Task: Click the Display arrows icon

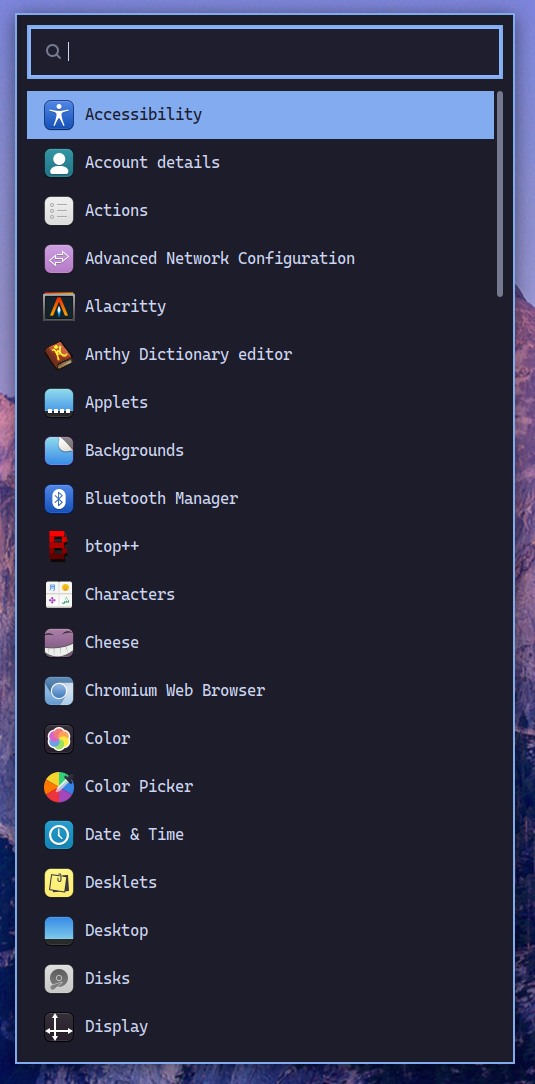Action: (59, 1027)
